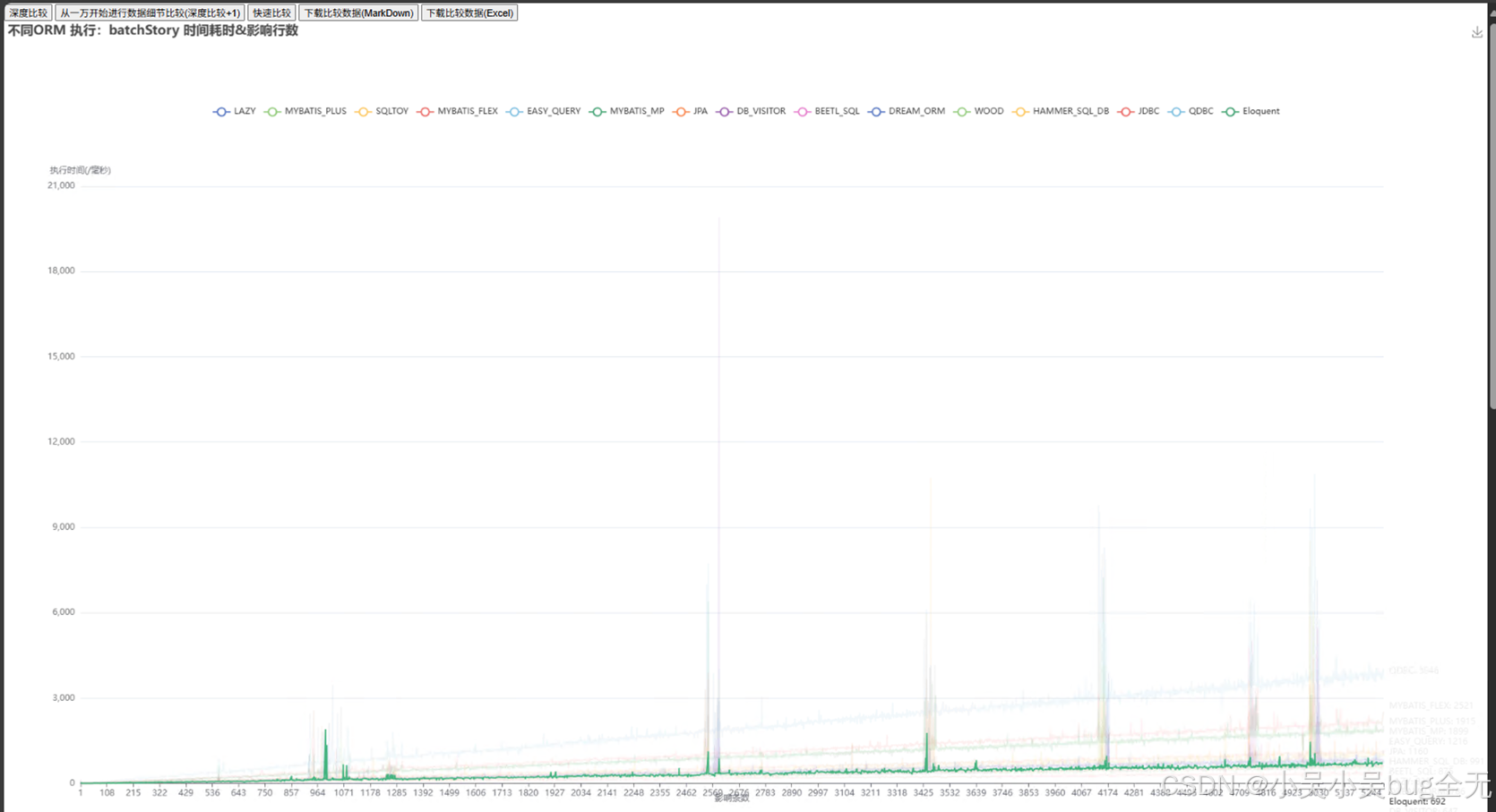Click the 深度比较 button
The height and width of the screenshot is (812, 1496).
[28, 13]
